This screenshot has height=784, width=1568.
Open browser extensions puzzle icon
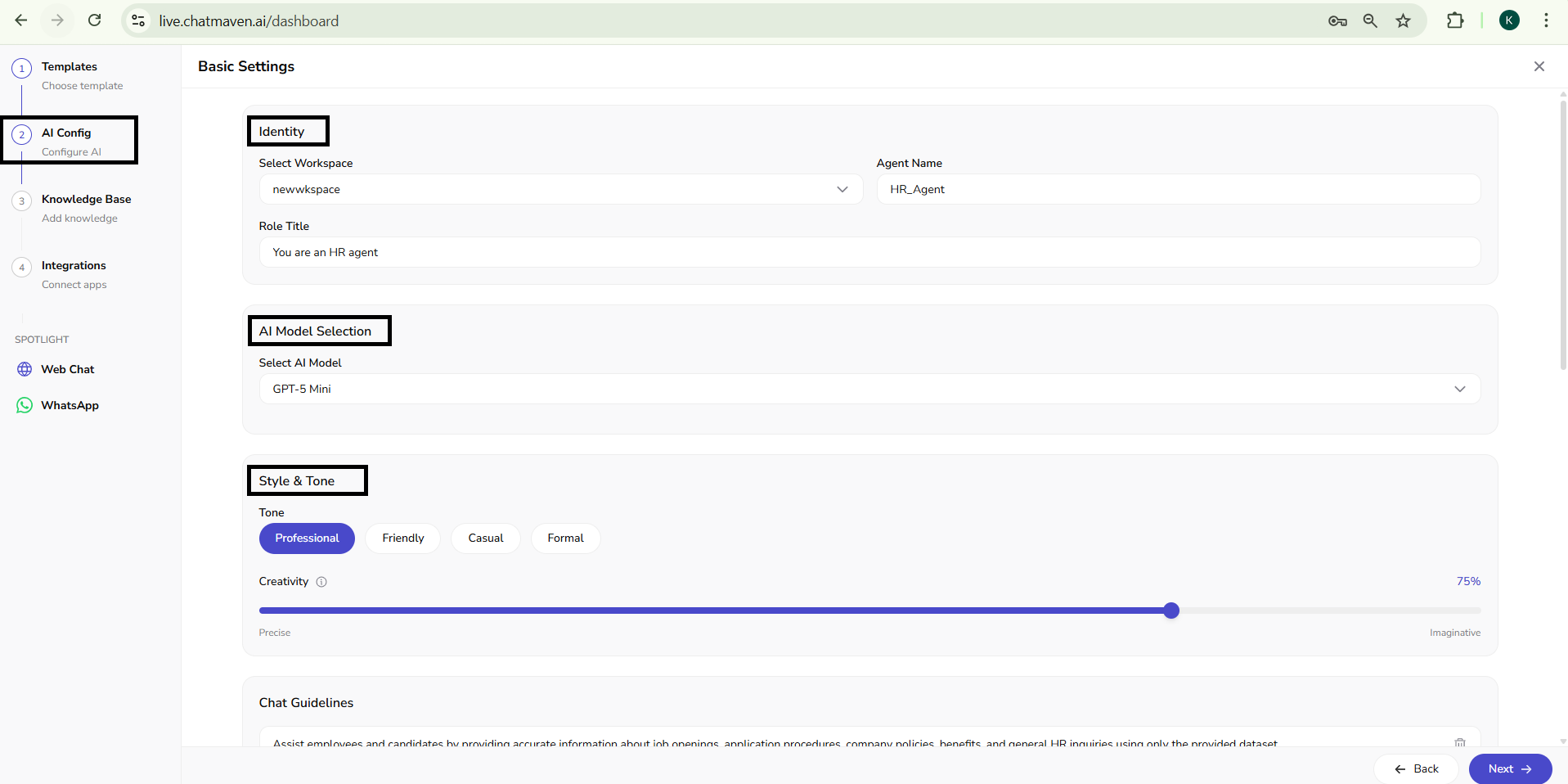(1455, 21)
